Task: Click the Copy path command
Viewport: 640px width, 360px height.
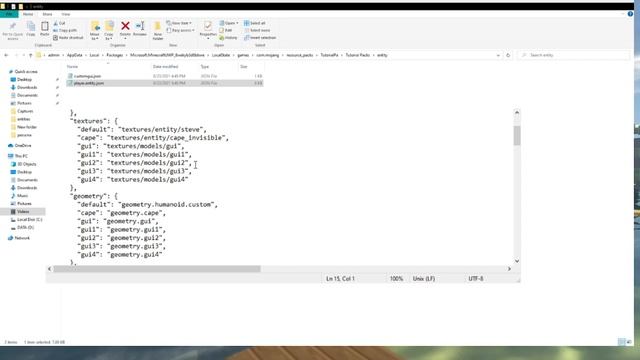Action: click(x=65, y=30)
